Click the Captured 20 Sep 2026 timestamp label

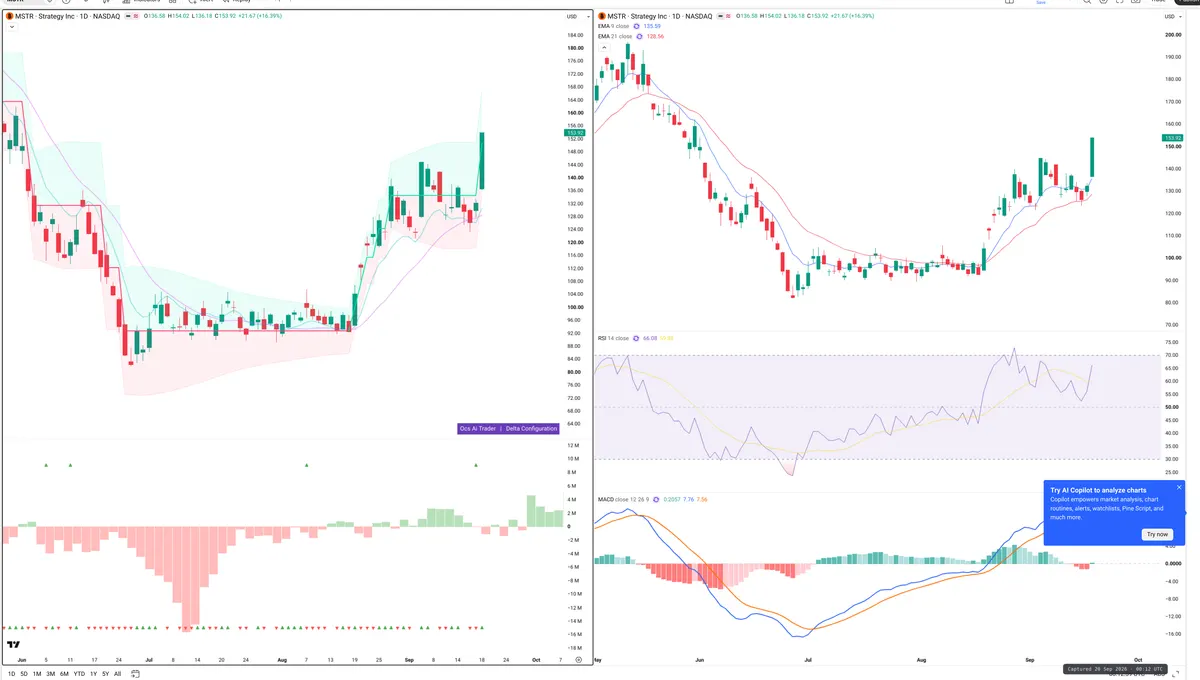pos(1115,668)
